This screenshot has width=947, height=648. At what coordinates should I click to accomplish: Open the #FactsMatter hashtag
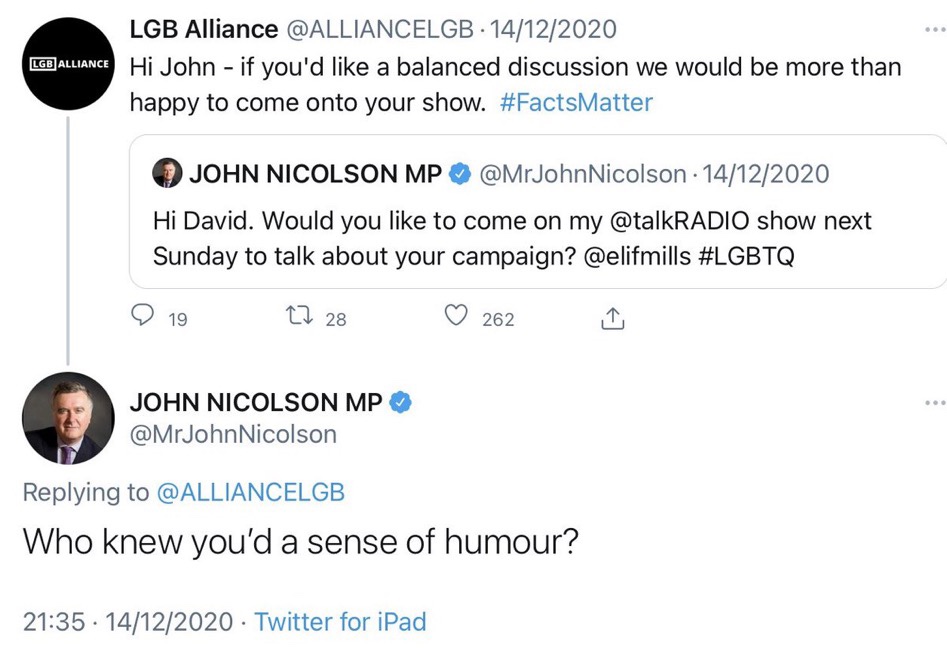(x=576, y=102)
